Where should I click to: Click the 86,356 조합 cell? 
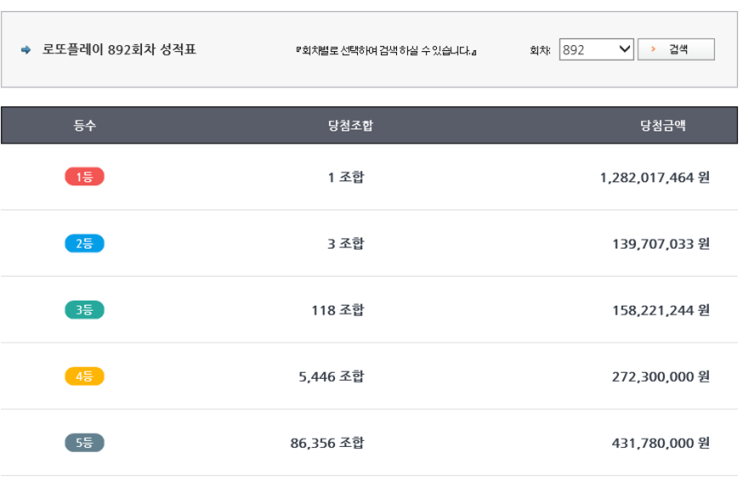click(327, 442)
